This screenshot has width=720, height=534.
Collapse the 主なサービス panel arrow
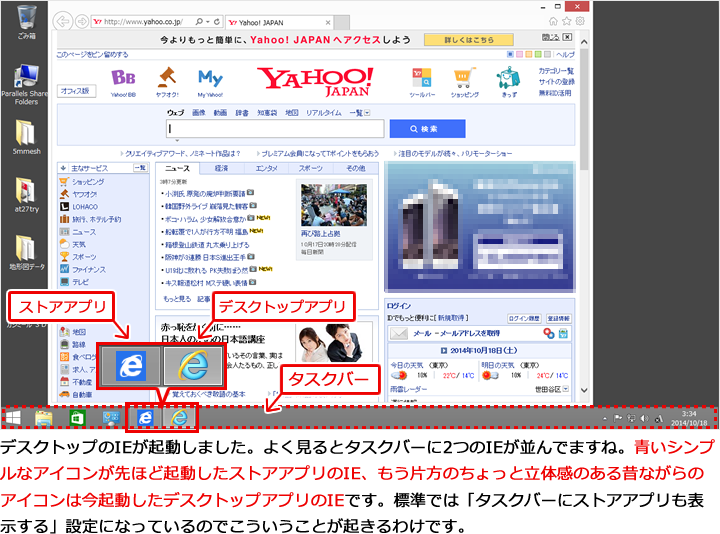(x=63, y=168)
